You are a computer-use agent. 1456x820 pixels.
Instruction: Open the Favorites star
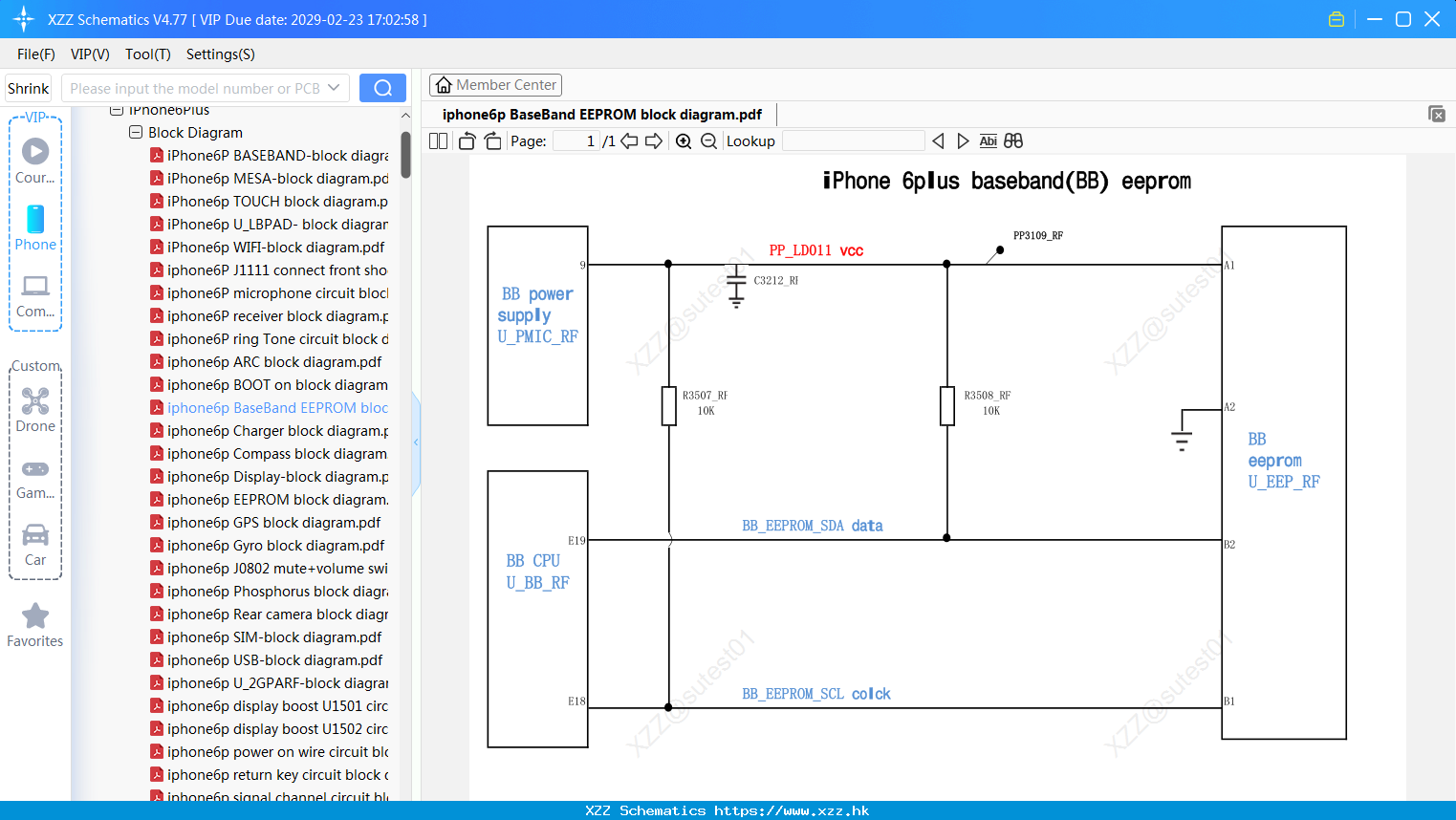(35, 626)
